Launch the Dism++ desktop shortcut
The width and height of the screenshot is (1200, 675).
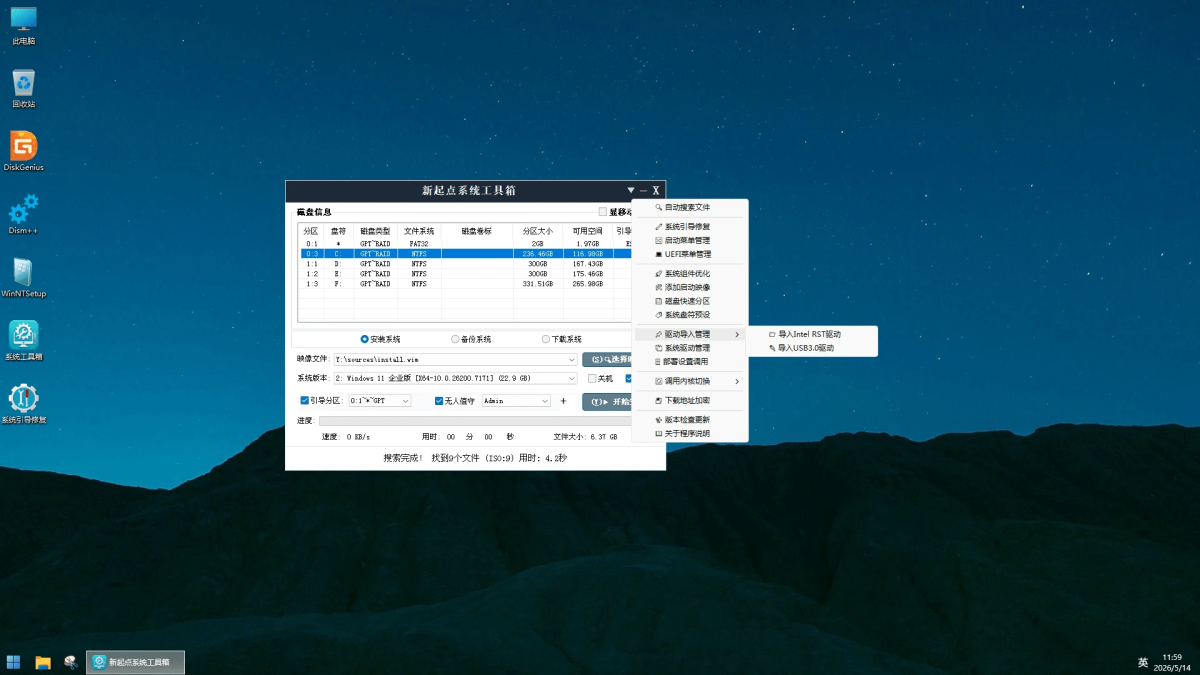click(23, 215)
